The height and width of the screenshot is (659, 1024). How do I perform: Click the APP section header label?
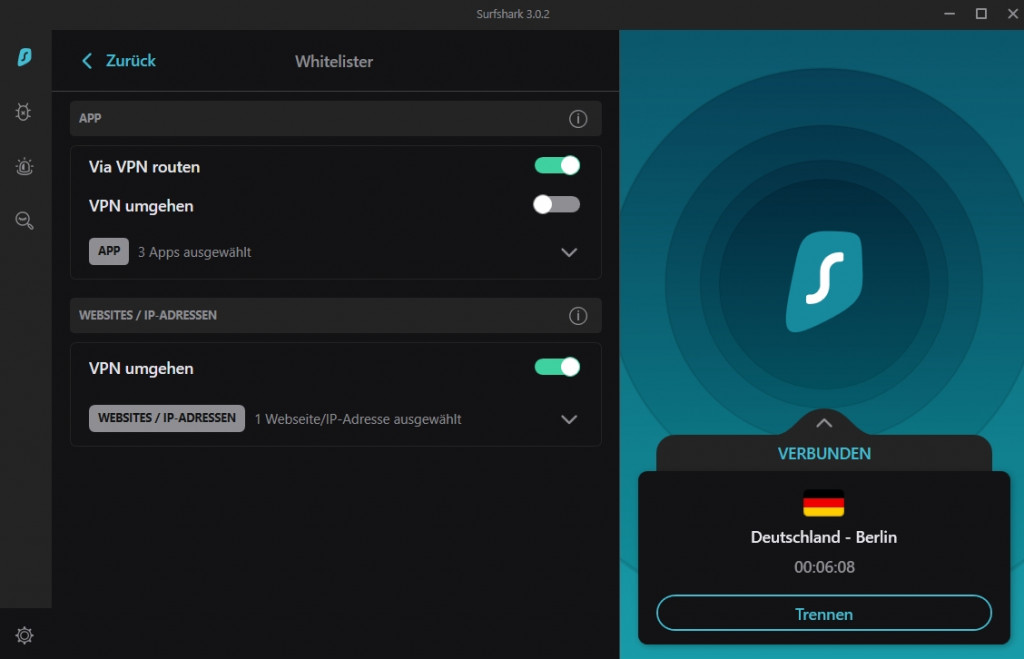click(90, 118)
